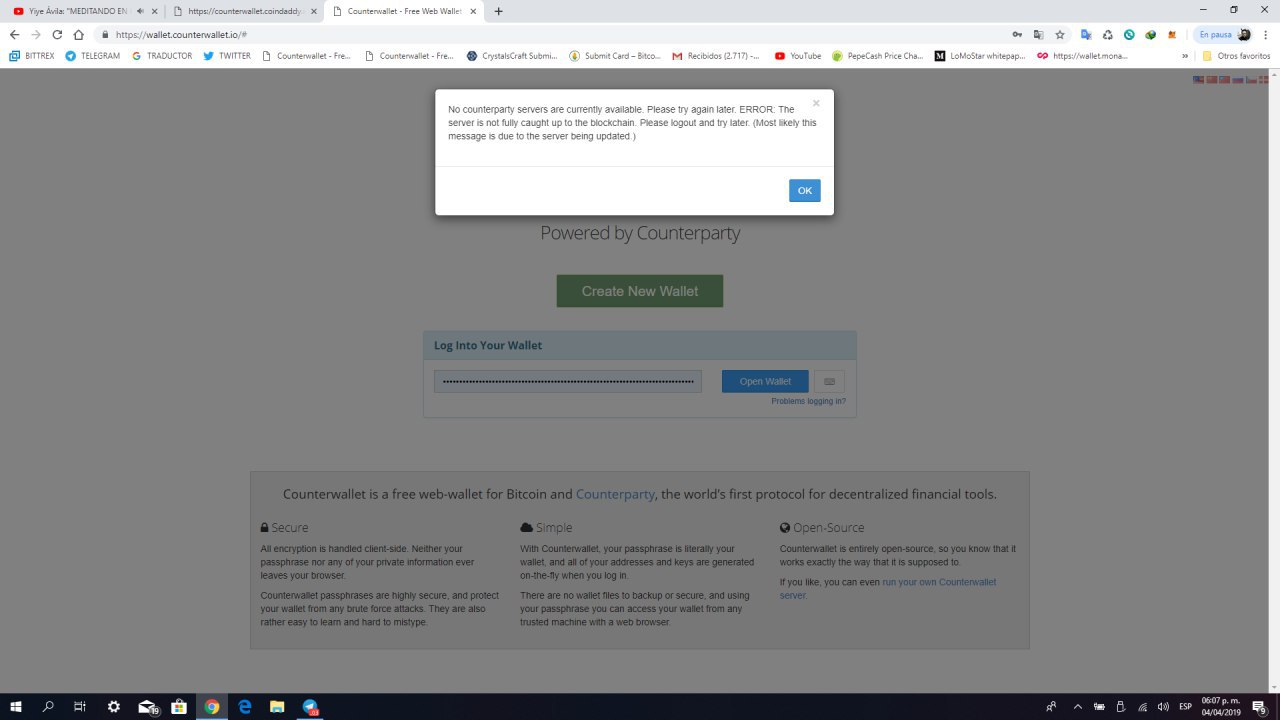Open the teal circular extension icon
The width and height of the screenshot is (1280, 720).
pos(1129,34)
